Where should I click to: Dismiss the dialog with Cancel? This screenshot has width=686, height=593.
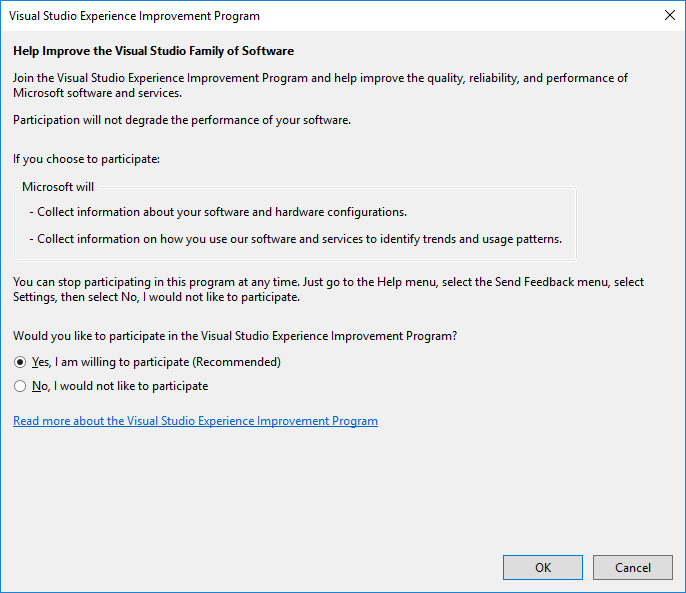633,568
